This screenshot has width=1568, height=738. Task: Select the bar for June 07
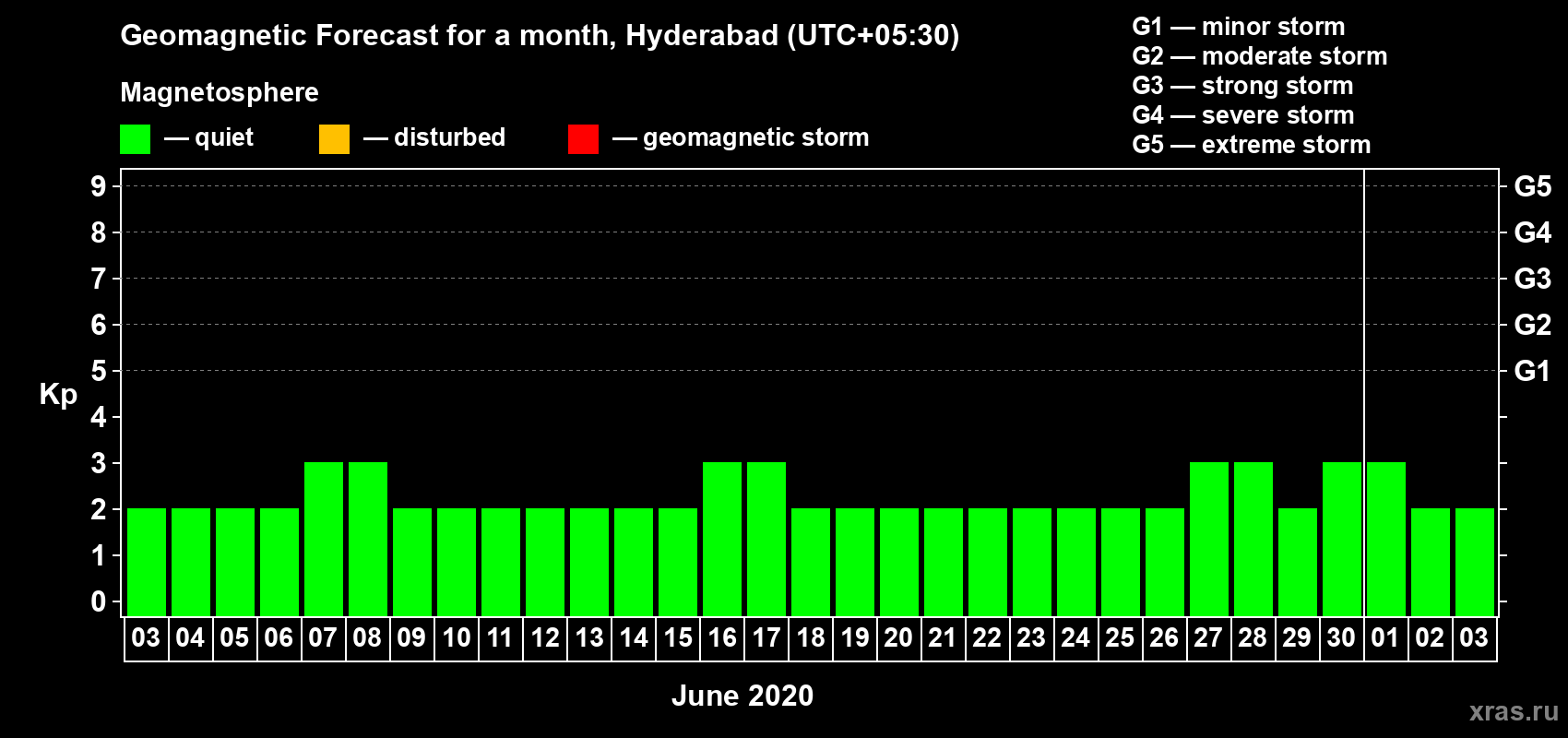324,539
